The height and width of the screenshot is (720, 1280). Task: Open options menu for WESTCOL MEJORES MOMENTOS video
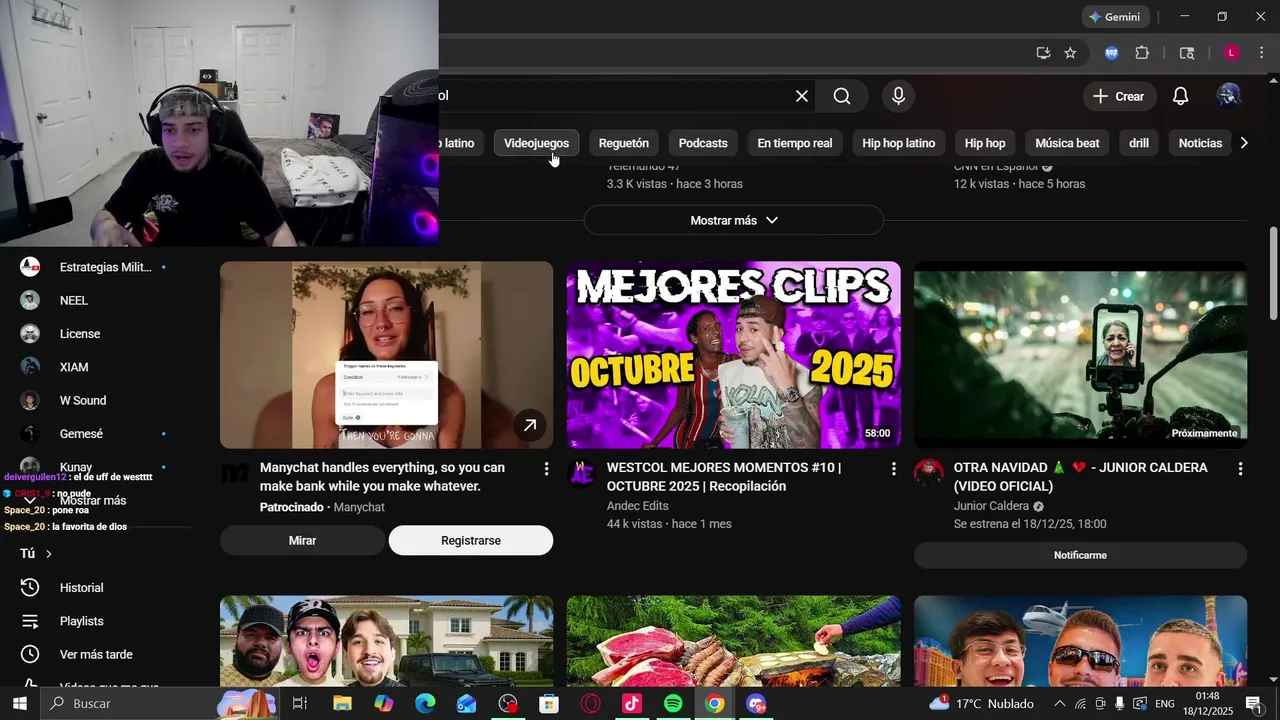click(x=893, y=468)
